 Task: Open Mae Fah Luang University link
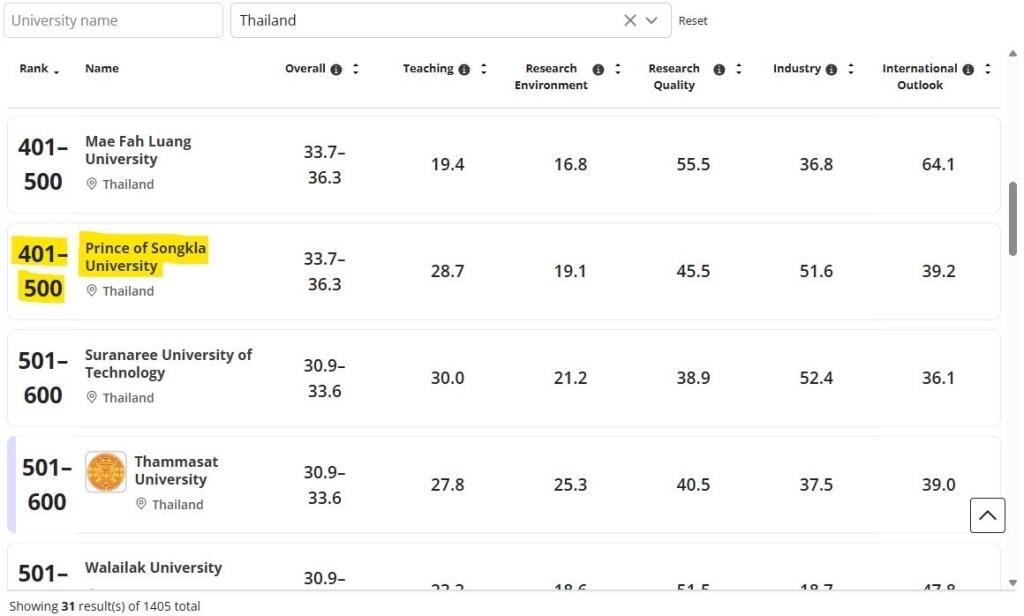point(138,150)
